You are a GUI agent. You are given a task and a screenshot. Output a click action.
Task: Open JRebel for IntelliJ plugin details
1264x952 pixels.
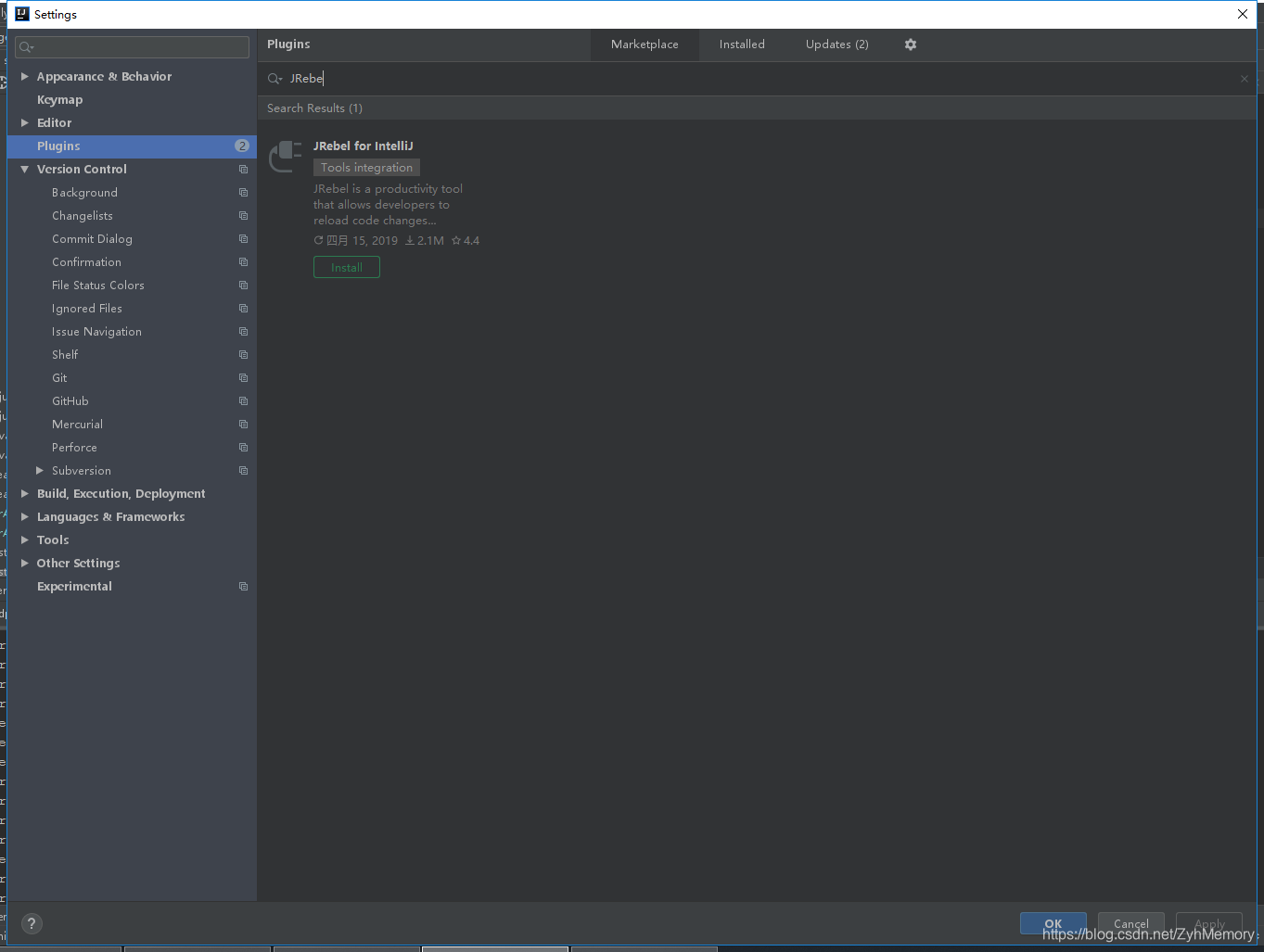(x=364, y=146)
